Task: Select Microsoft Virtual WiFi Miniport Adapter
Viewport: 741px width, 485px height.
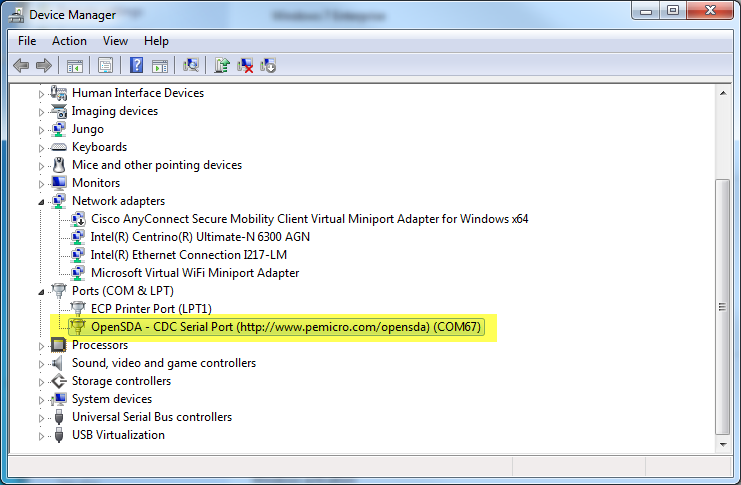Action: click(x=195, y=273)
